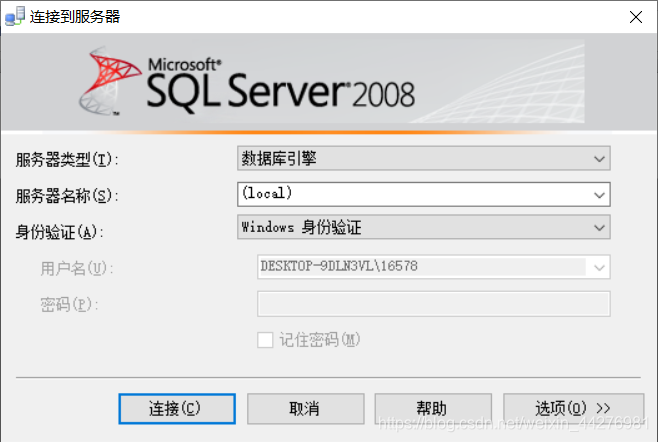Image resolution: width=658 pixels, height=442 pixels.
Task: Close the 连接到服务器 dialog window
Action: [x=636, y=17]
